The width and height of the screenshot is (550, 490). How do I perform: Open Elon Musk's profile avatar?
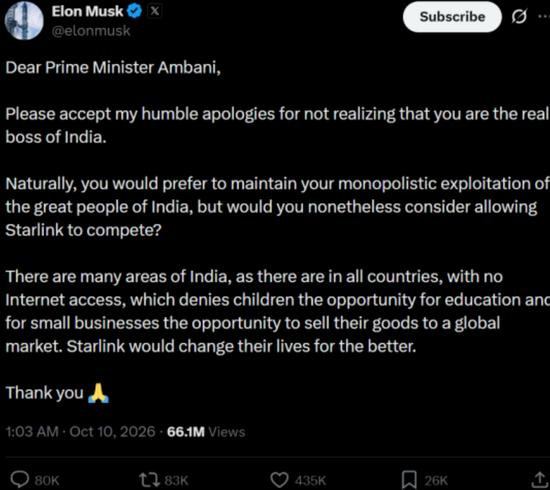coord(24,20)
